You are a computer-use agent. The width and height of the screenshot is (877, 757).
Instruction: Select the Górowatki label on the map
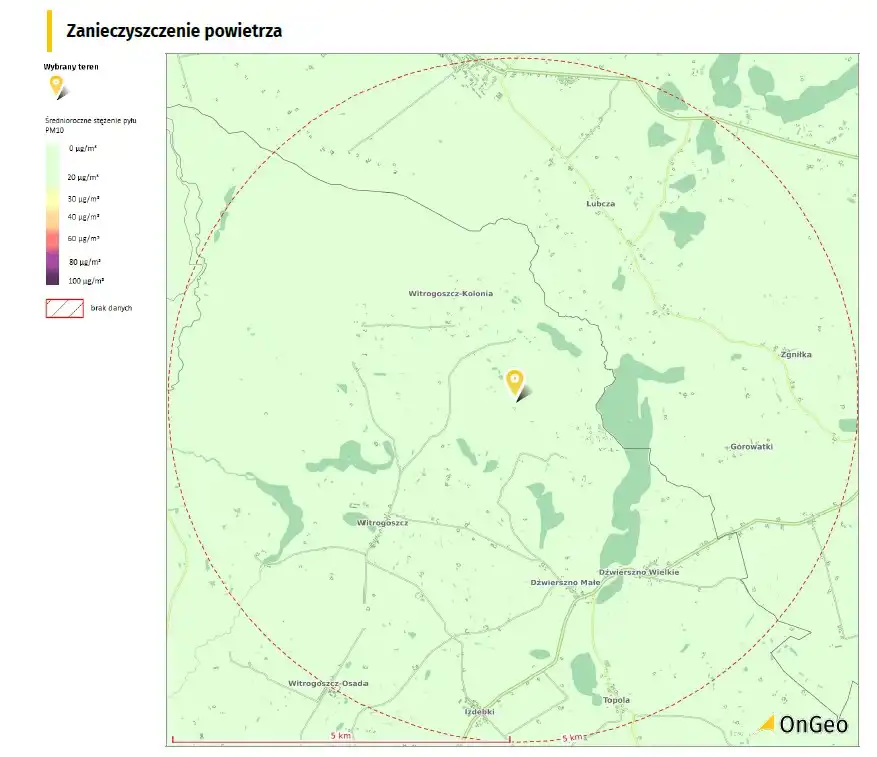click(752, 446)
